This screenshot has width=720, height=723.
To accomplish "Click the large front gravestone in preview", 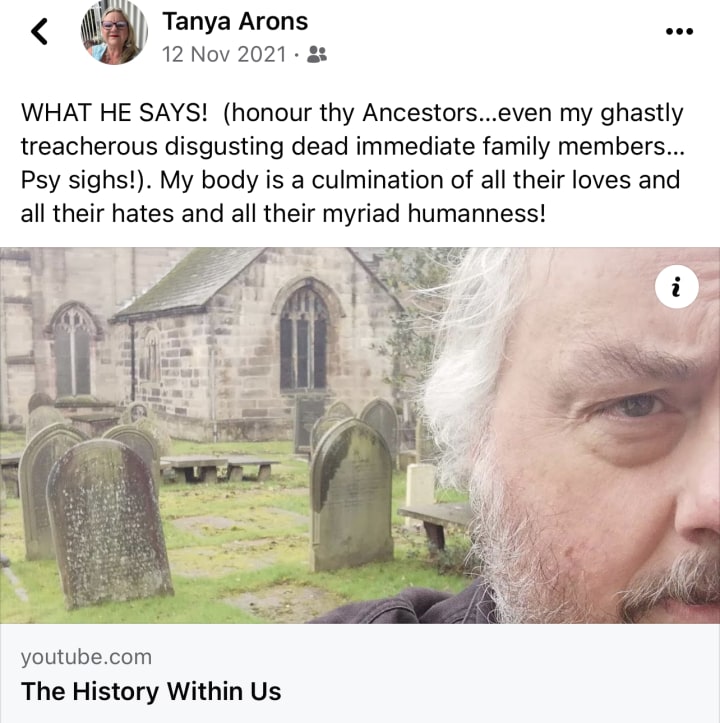I will [109, 523].
